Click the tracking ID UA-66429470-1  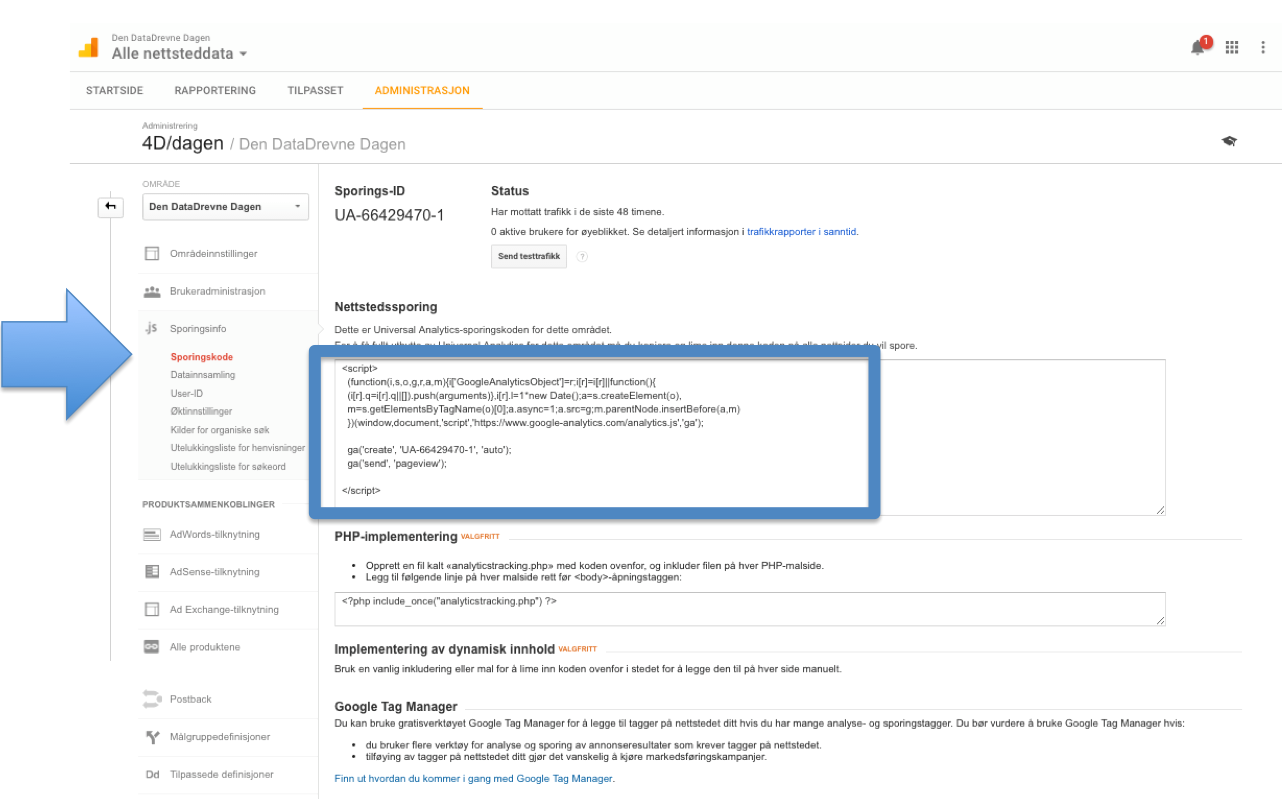coord(389,215)
